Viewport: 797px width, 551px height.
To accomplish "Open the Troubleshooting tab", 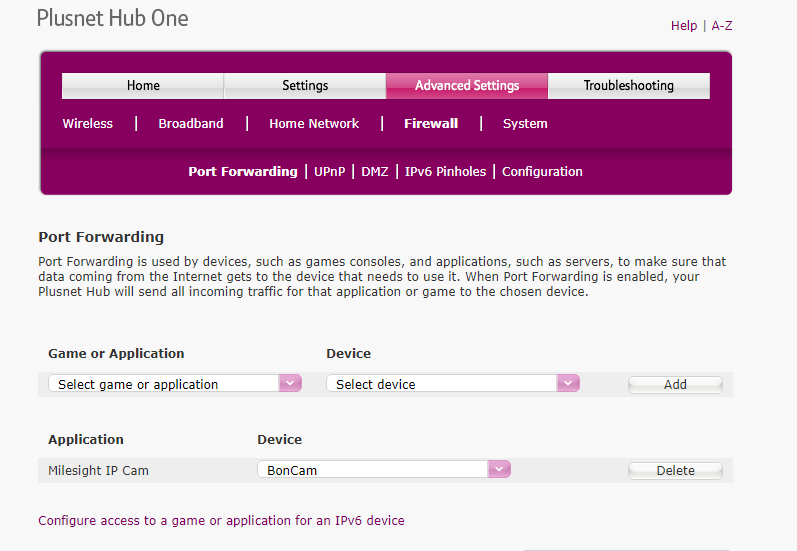I will pyautogui.click(x=628, y=86).
